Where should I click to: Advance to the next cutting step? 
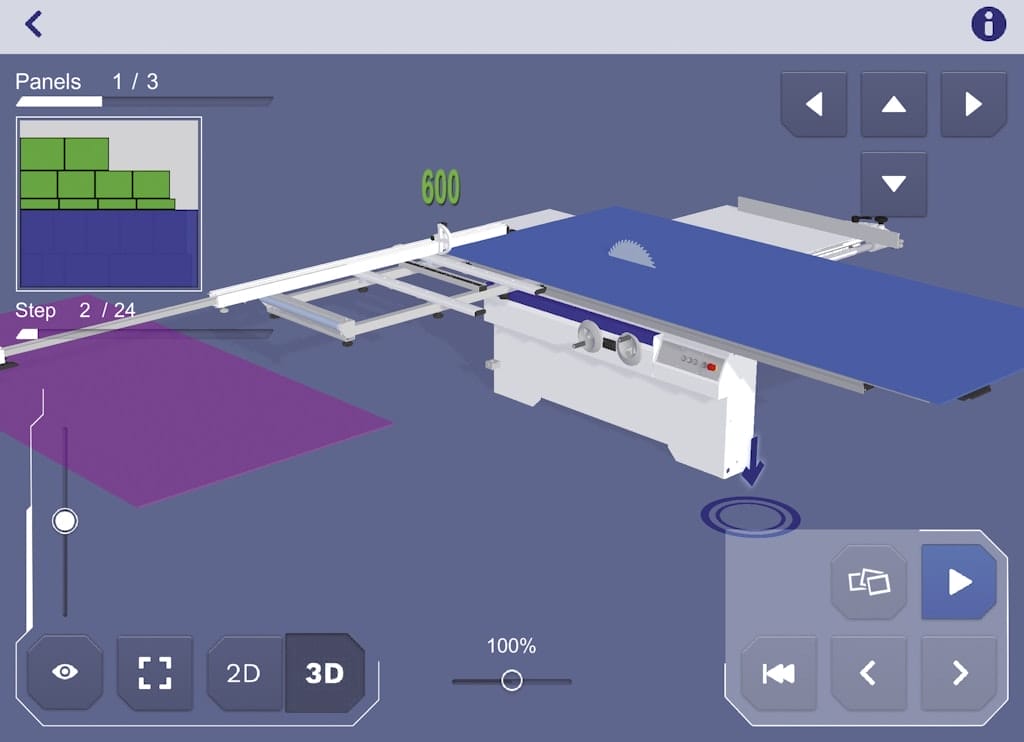(959, 673)
